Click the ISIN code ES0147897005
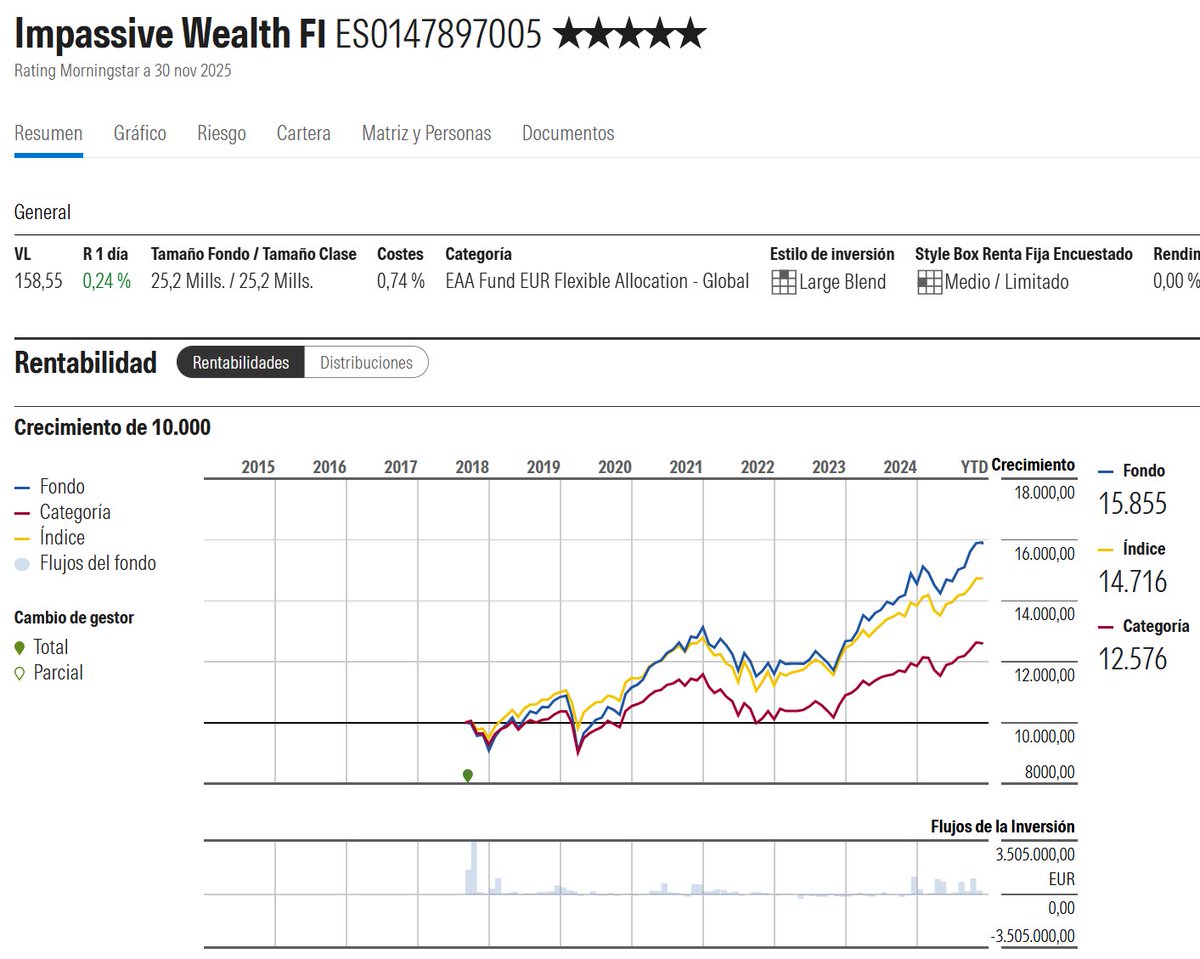Image resolution: width=1200 pixels, height=959 pixels. (x=438, y=35)
